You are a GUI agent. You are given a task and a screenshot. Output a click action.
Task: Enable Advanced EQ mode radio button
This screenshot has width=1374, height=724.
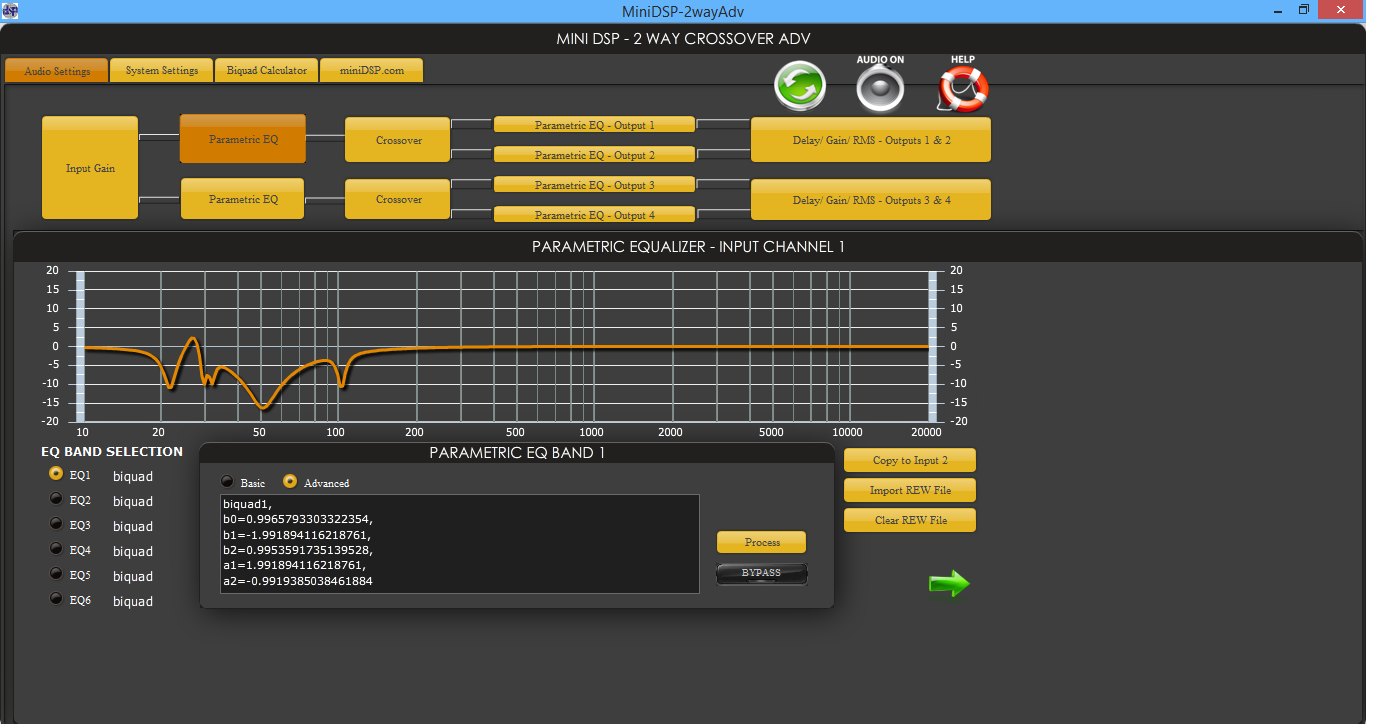(290, 481)
